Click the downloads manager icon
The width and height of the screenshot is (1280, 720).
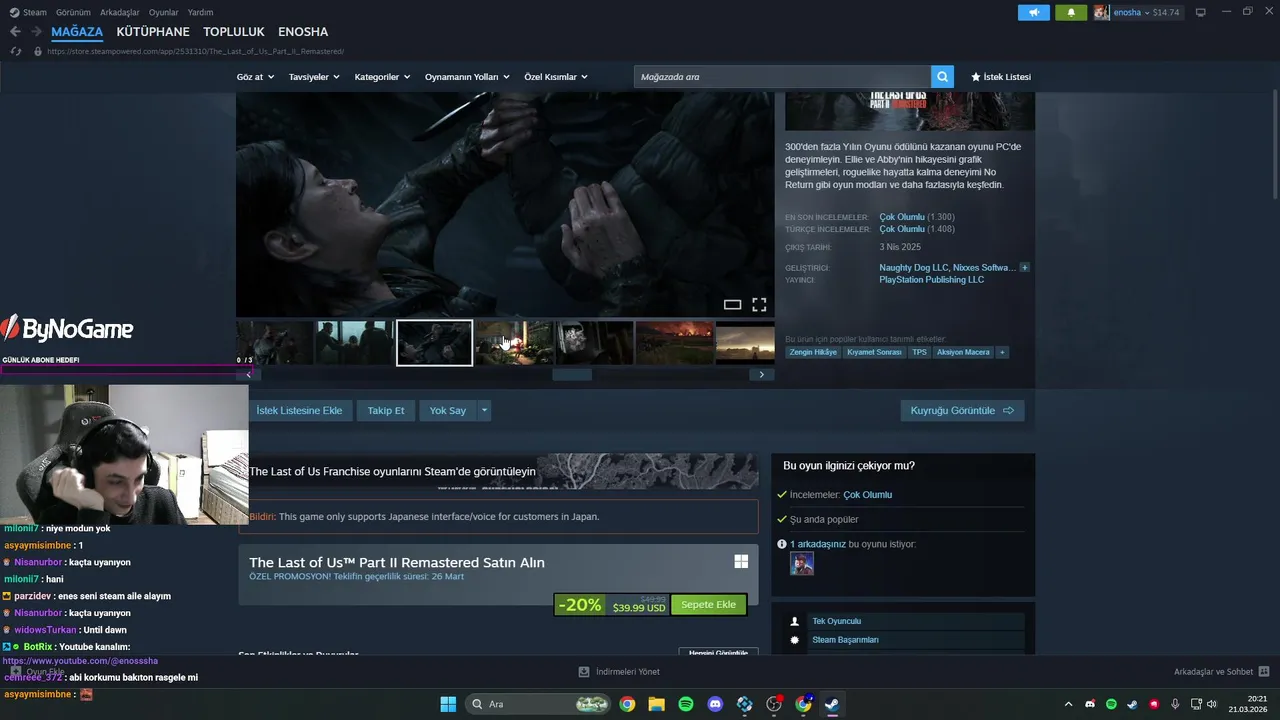click(584, 672)
